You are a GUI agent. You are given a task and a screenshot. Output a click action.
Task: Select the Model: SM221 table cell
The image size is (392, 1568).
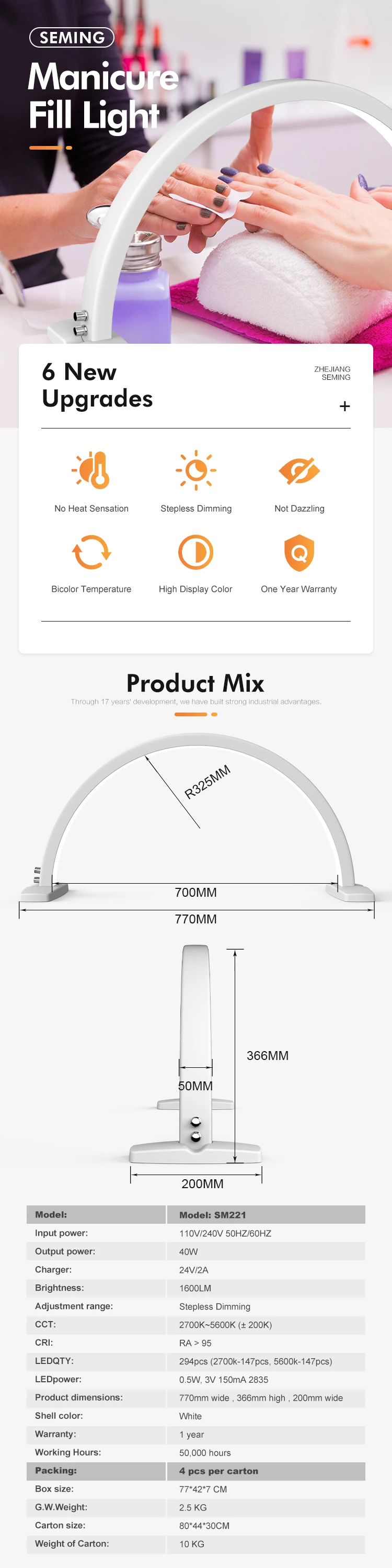click(266, 1214)
